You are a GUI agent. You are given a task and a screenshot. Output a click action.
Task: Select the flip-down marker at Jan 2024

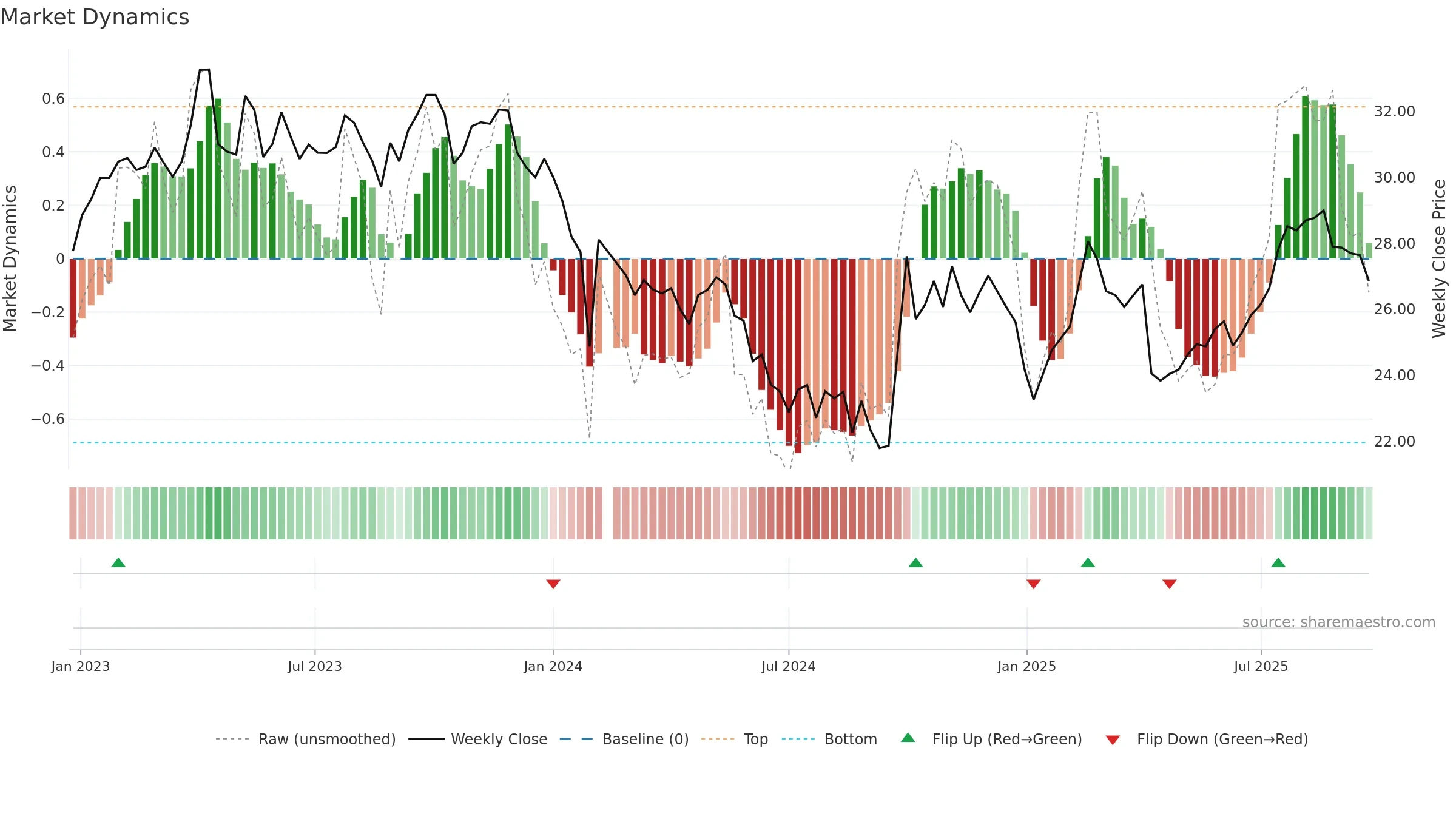click(x=553, y=584)
